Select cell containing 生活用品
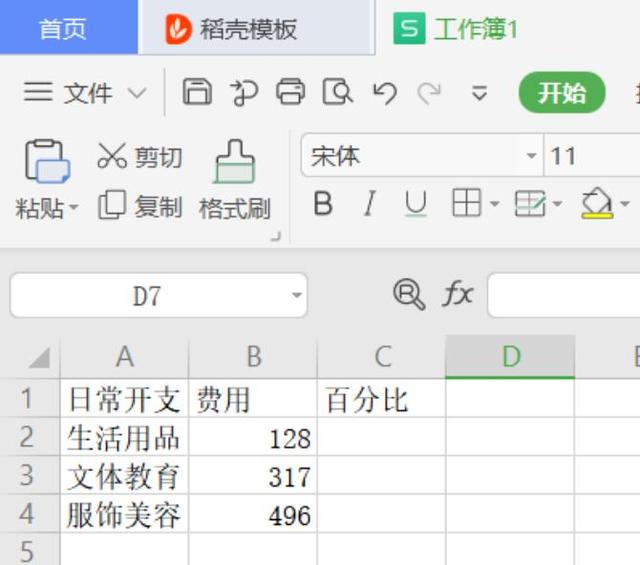640x565 pixels. [x=124, y=437]
